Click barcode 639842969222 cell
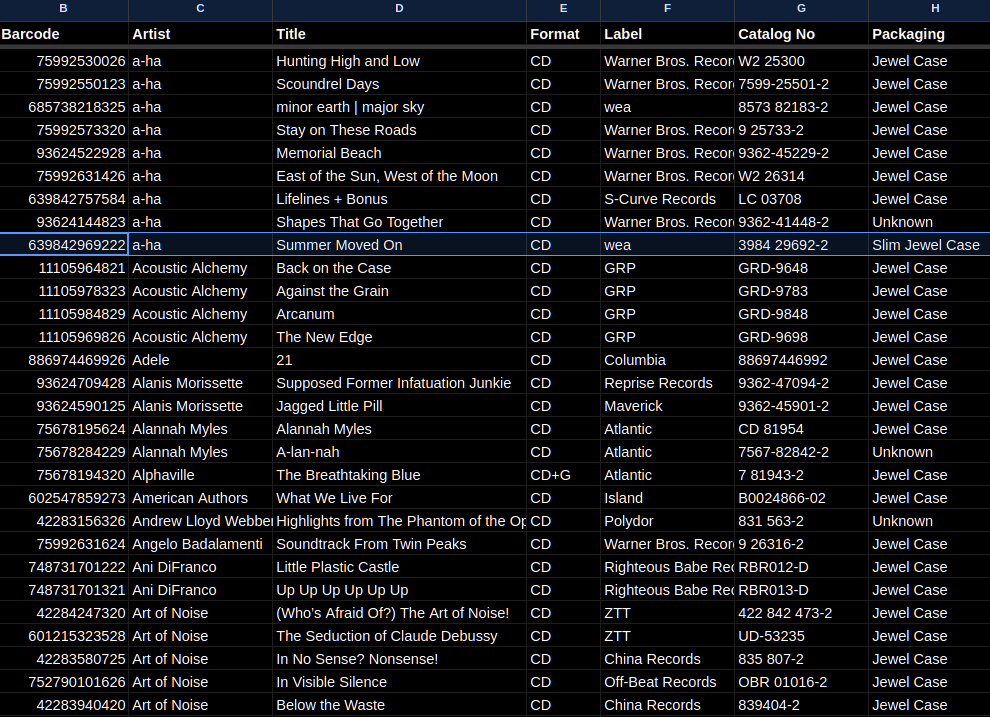The width and height of the screenshot is (990, 717). point(64,245)
